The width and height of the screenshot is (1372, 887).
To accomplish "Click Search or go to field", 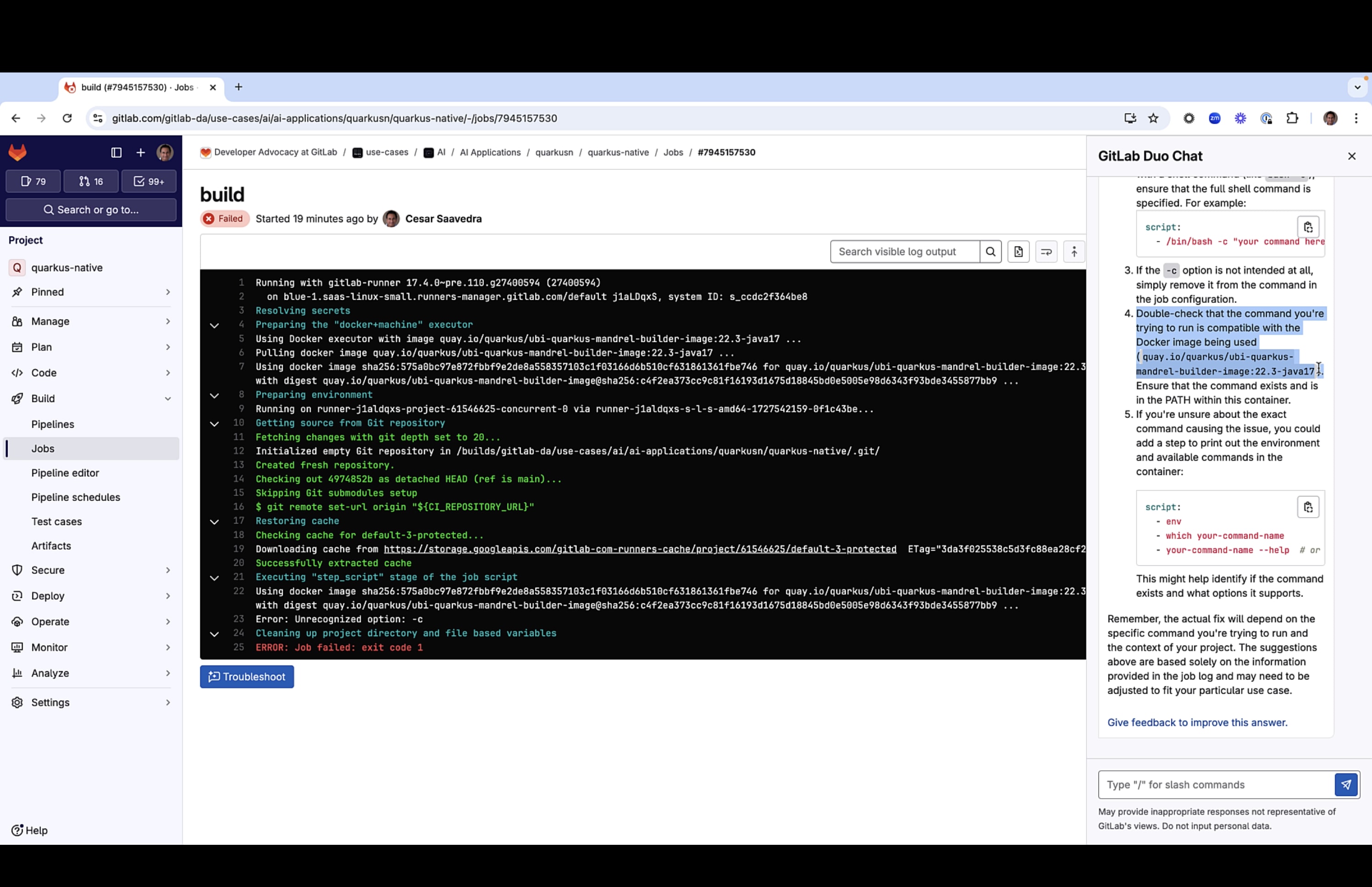I will click(x=91, y=210).
